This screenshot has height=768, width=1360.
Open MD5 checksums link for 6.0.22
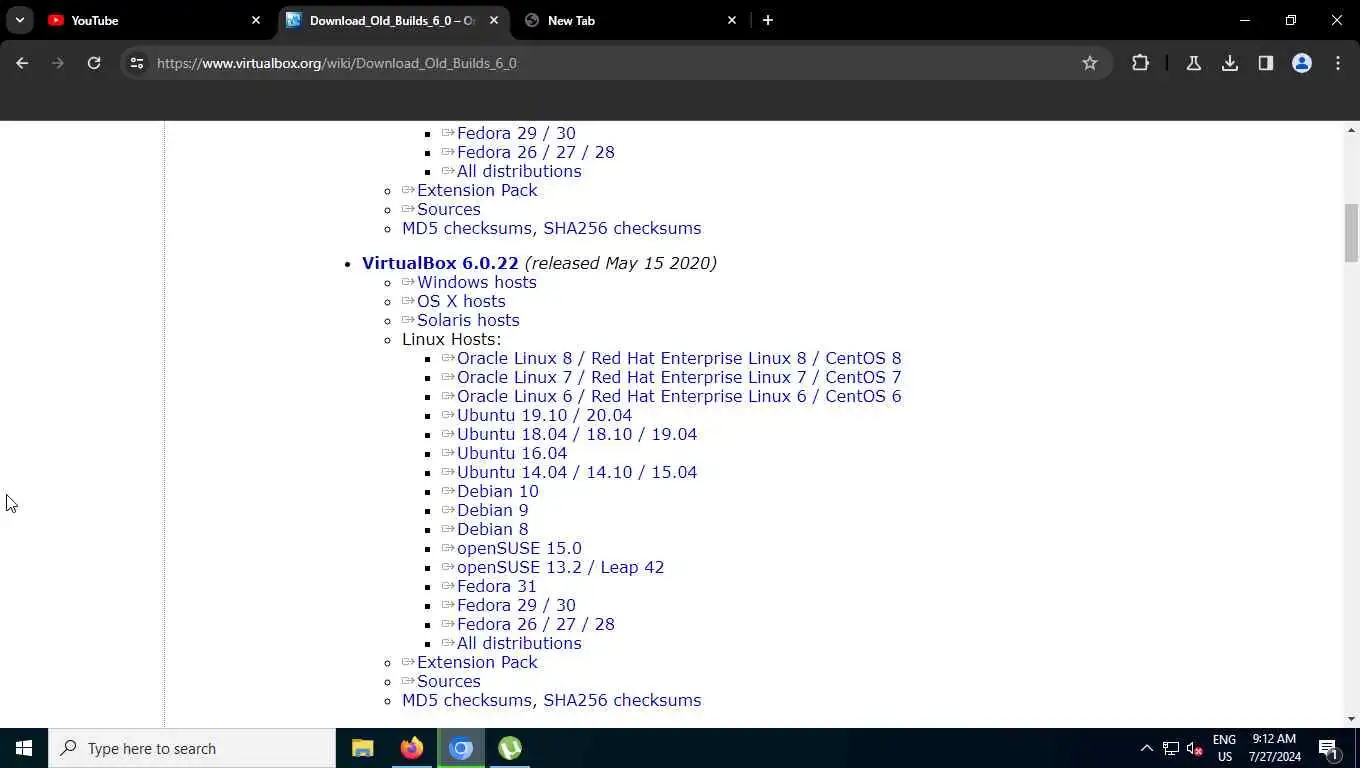467,700
